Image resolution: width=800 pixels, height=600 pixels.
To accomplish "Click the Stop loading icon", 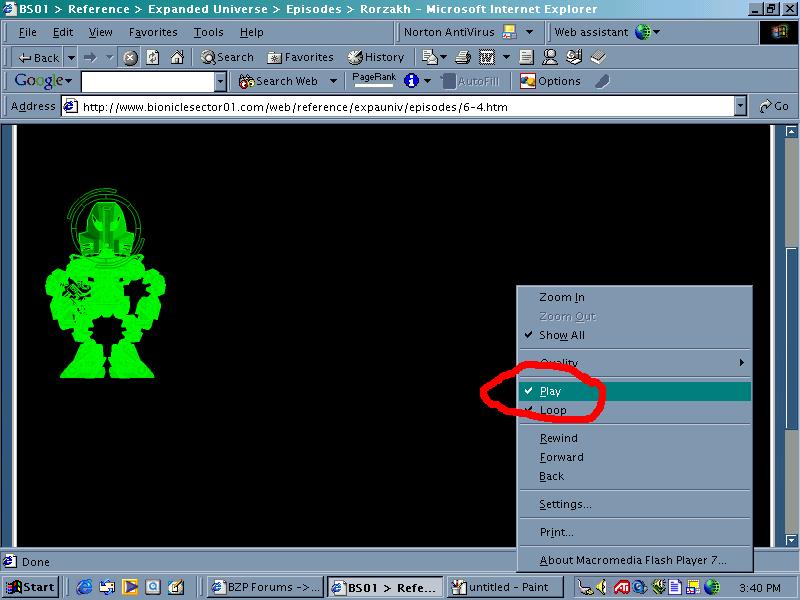I will tap(130, 58).
